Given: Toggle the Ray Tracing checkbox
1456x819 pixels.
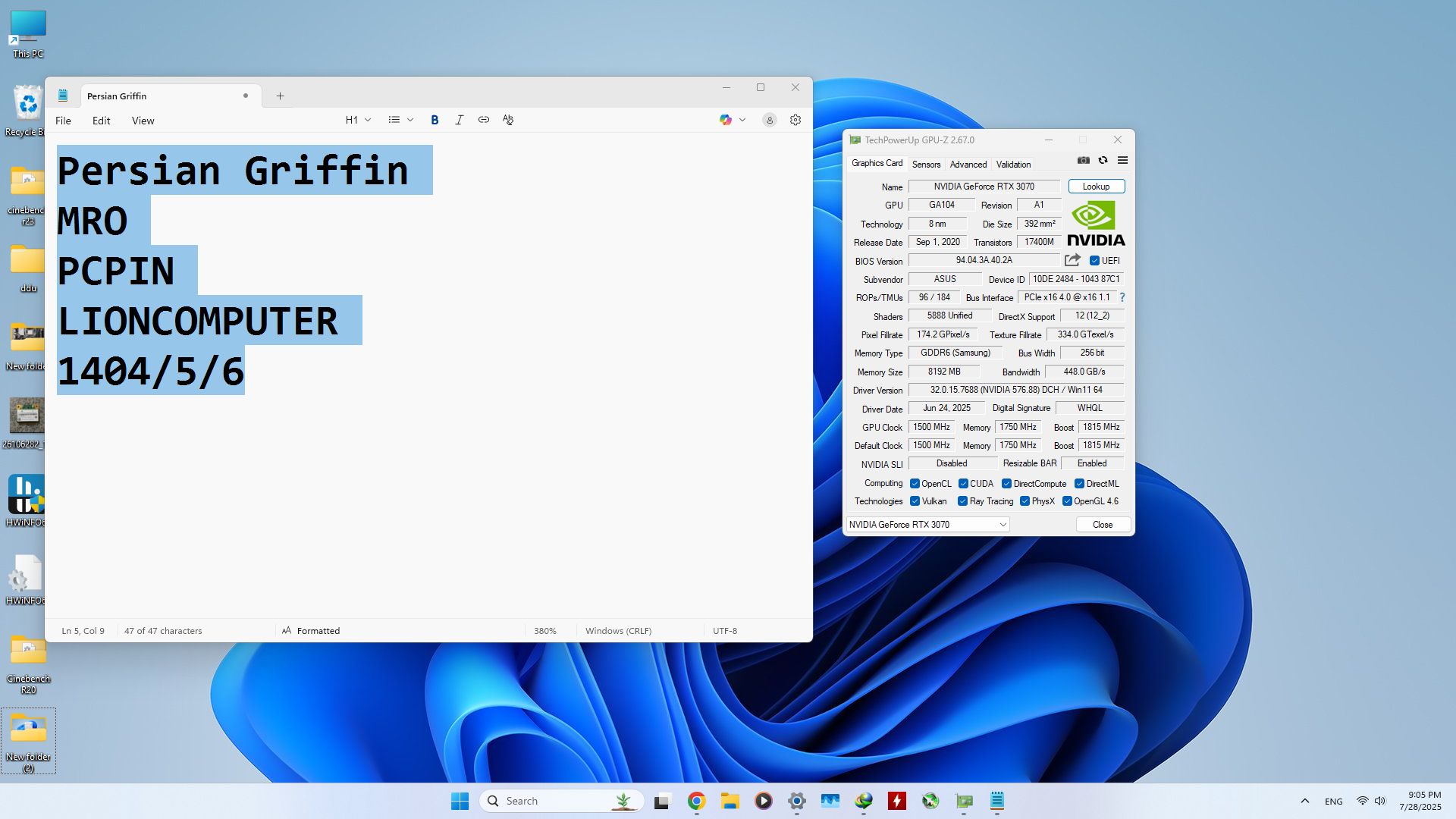Looking at the screenshot, I should point(962,501).
